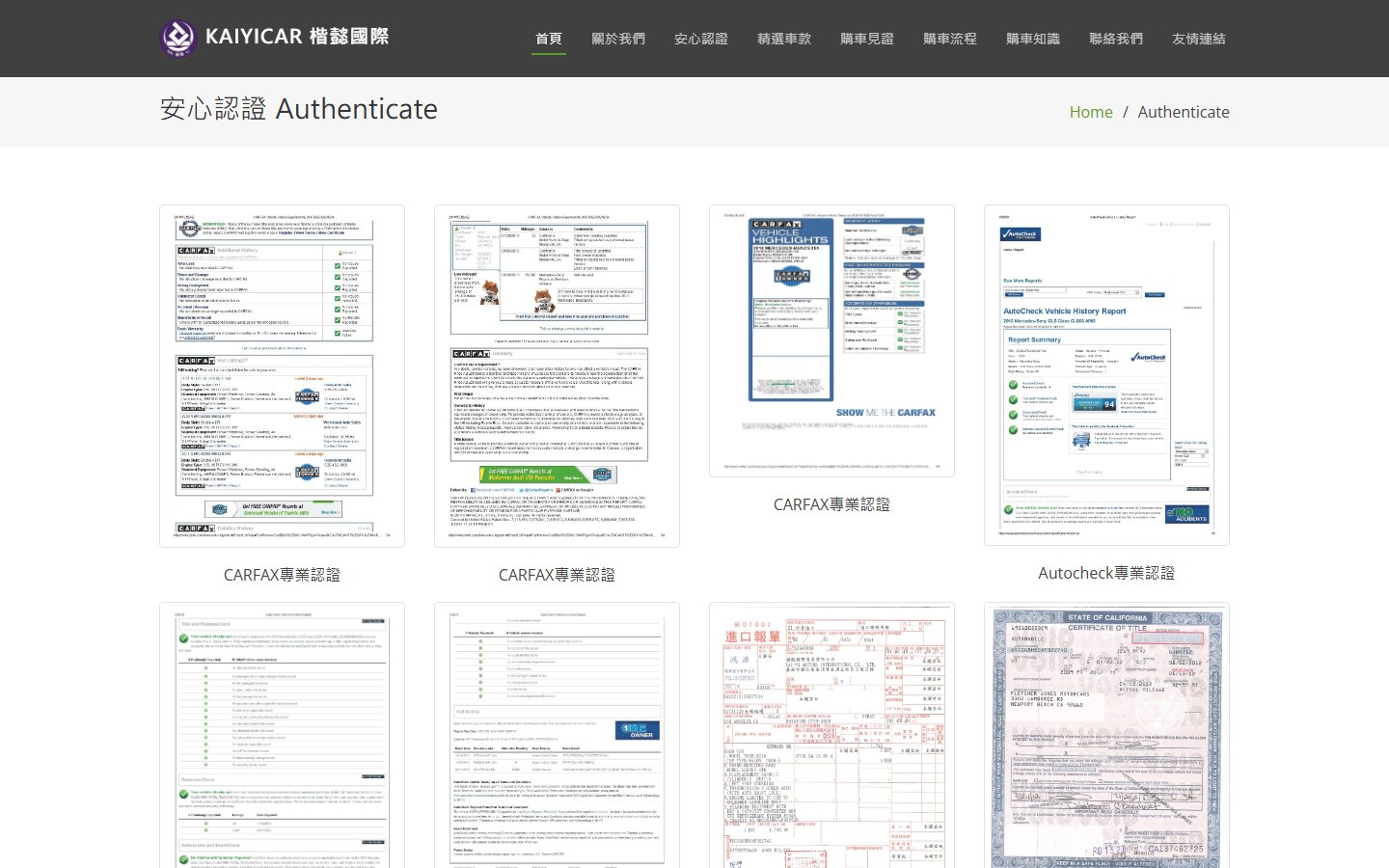The height and width of the screenshot is (868, 1389).
Task: Open CARFAX Vehicle Highlights thumbnail
Action: (831, 340)
